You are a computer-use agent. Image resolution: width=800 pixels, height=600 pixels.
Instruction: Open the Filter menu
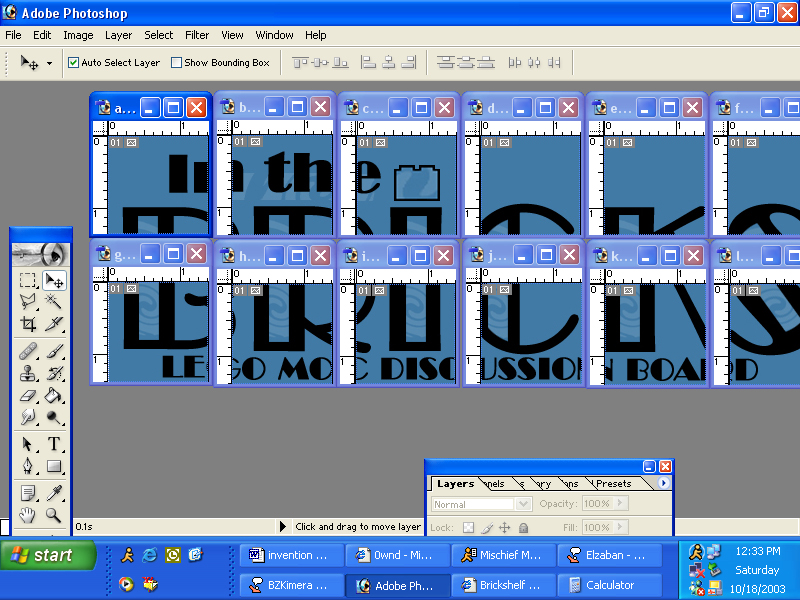[196, 34]
